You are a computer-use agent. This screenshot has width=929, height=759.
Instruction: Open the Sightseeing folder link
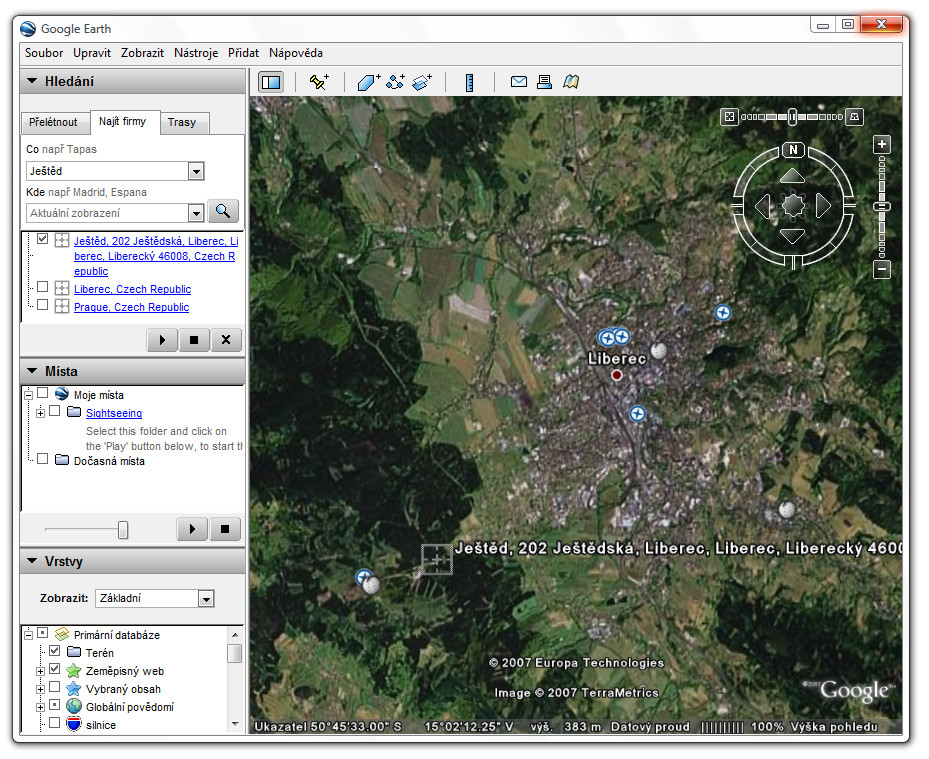114,413
